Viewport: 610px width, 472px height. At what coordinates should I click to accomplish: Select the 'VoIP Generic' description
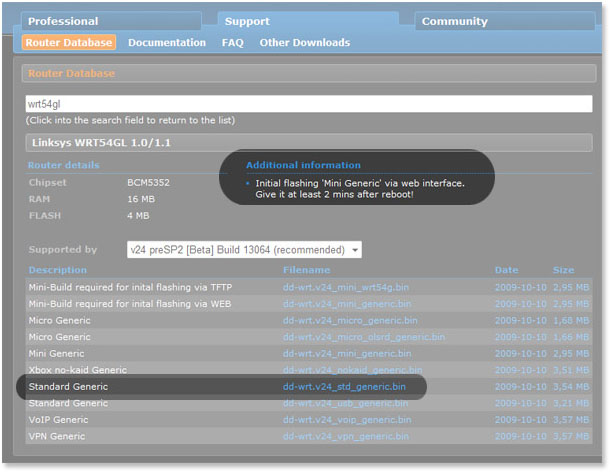click(58, 420)
